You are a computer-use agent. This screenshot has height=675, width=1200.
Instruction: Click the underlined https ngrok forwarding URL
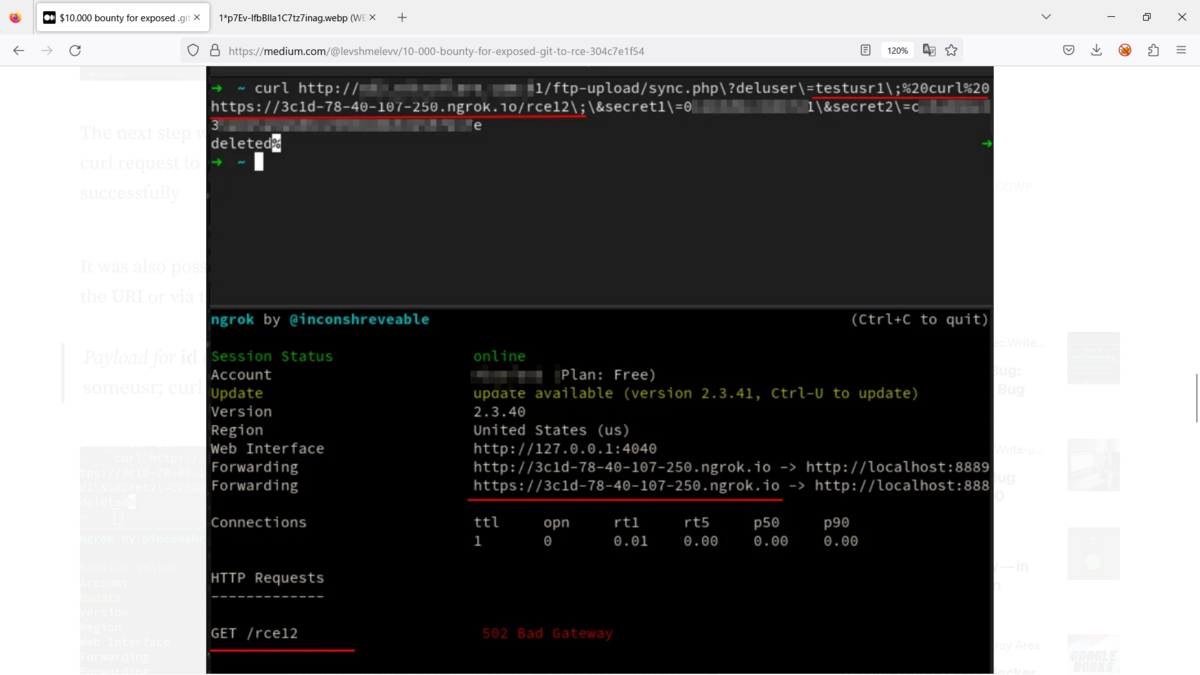(x=626, y=486)
